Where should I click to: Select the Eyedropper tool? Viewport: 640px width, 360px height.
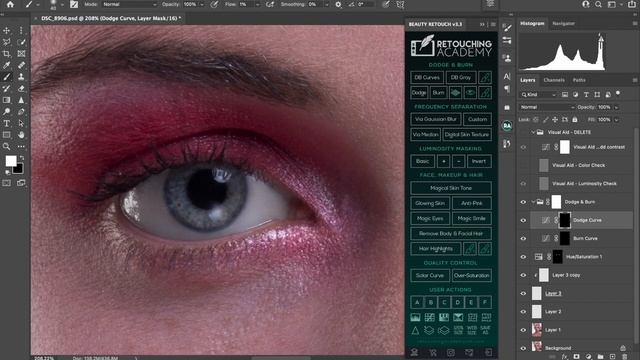pyautogui.click(x=7, y=65)
